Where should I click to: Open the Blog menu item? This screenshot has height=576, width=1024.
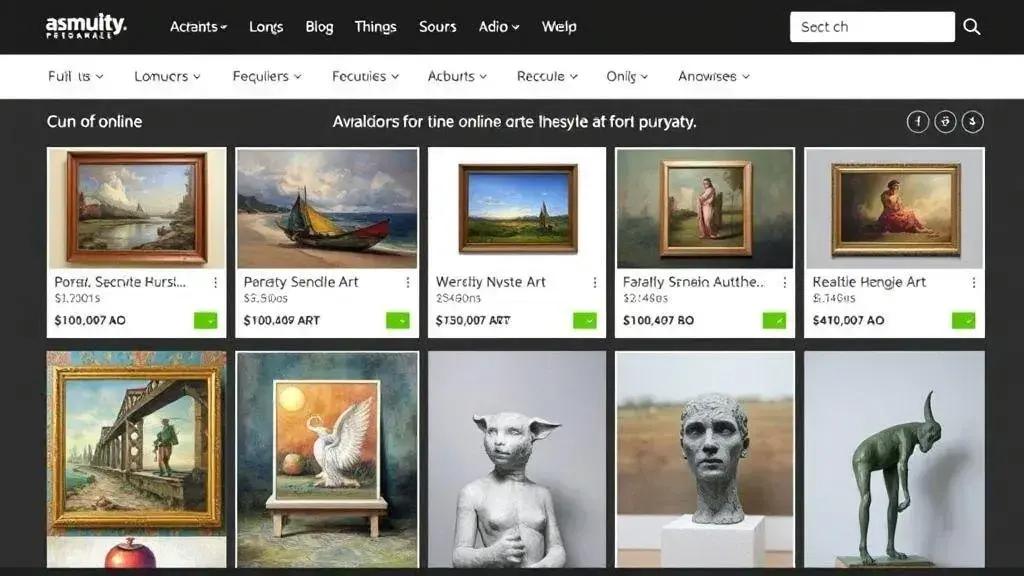[x=319, y=27]
